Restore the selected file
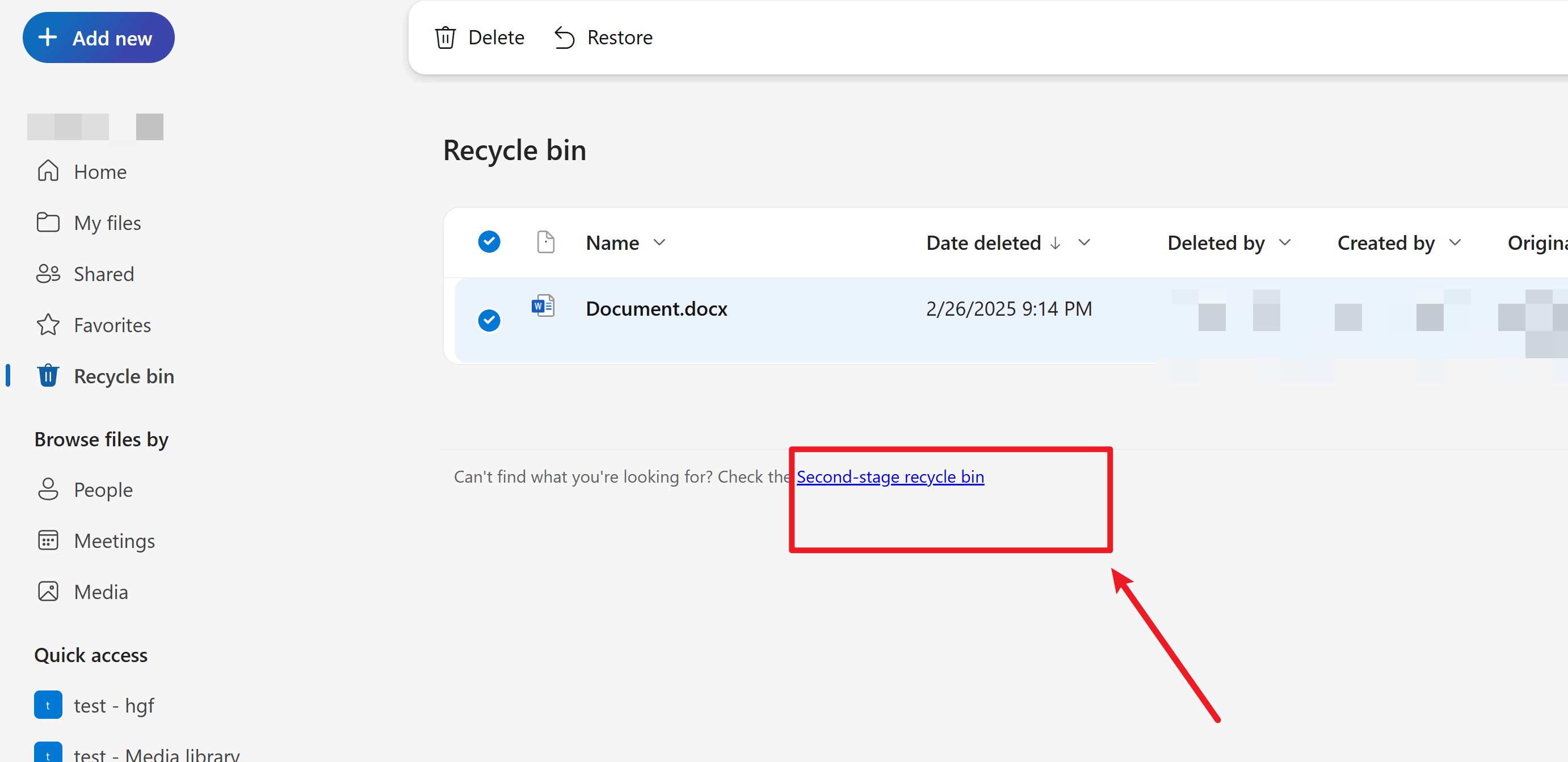The image size is (1568, 762). tap(602, 36)
